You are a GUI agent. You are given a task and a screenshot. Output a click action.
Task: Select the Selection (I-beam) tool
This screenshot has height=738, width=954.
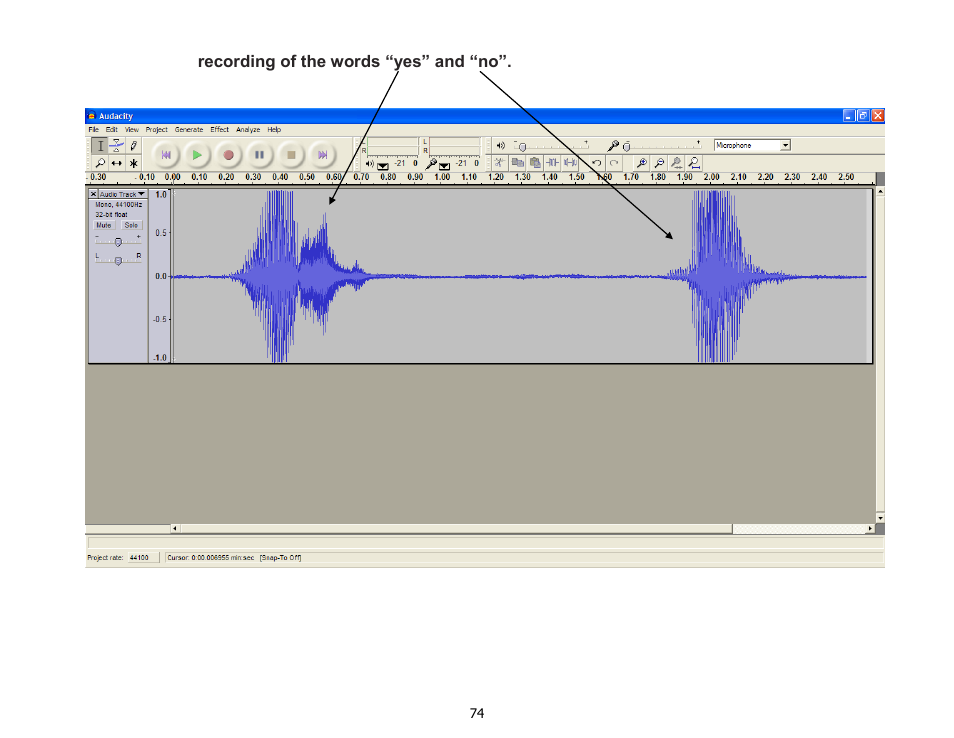(100, 145)
